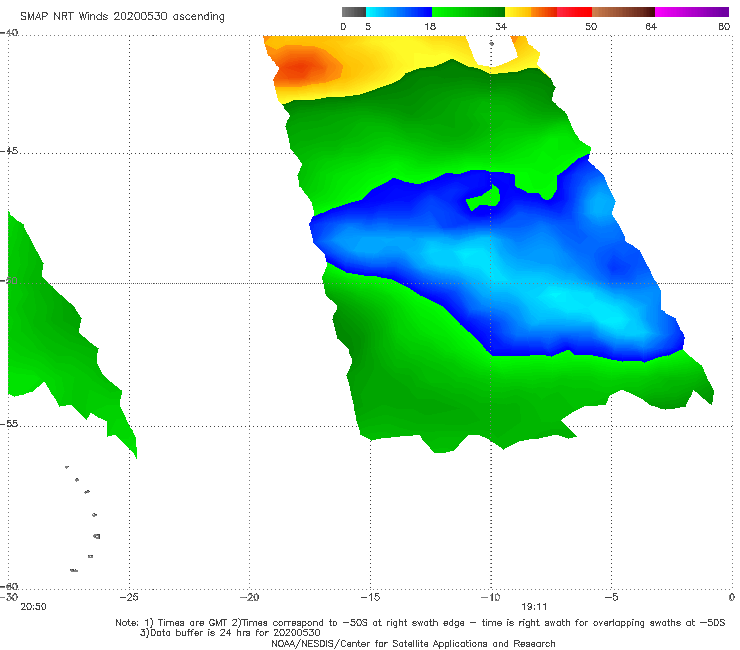
Task: Click the note 'Data buffer is 24 hrs for 20200530'
Action: (230, 633)
